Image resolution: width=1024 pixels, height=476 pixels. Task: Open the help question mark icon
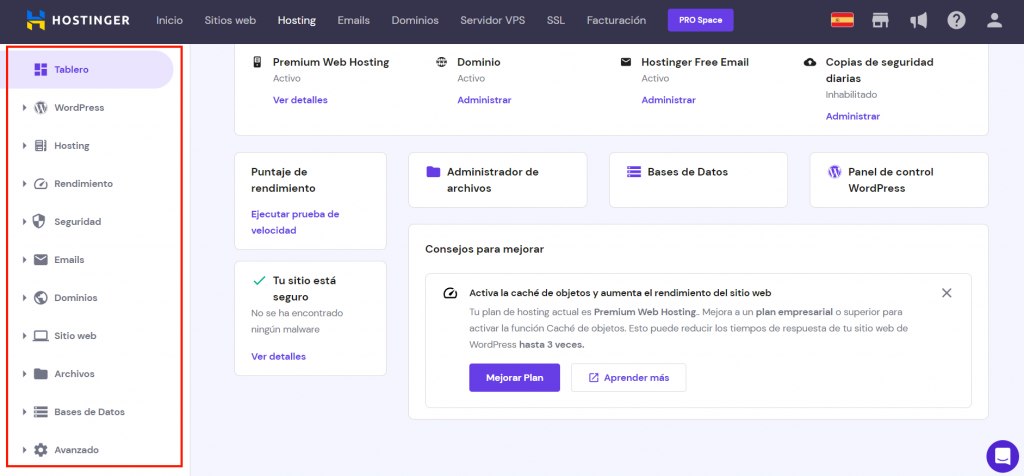(x=956, y=20)
